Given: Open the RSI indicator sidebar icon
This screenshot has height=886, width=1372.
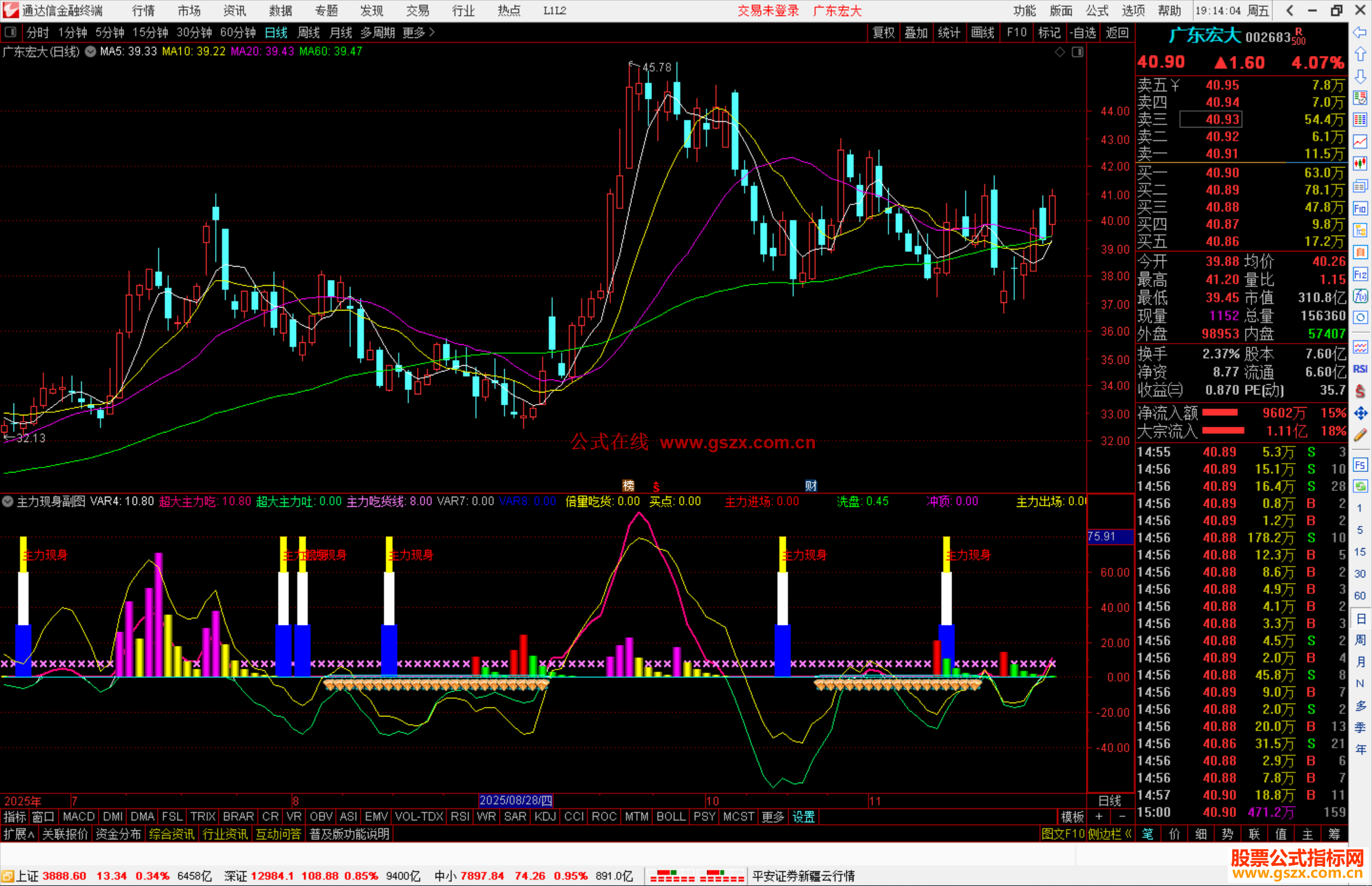Looking at the screenshot, I should (x=1360, y=369).
